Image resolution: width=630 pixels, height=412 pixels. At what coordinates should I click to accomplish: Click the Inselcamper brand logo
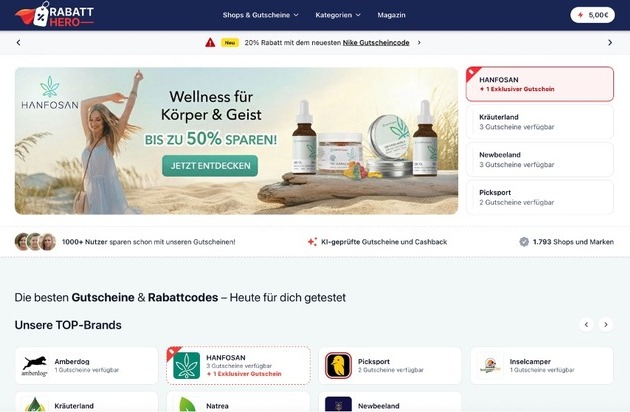click(x=490, y=365)
